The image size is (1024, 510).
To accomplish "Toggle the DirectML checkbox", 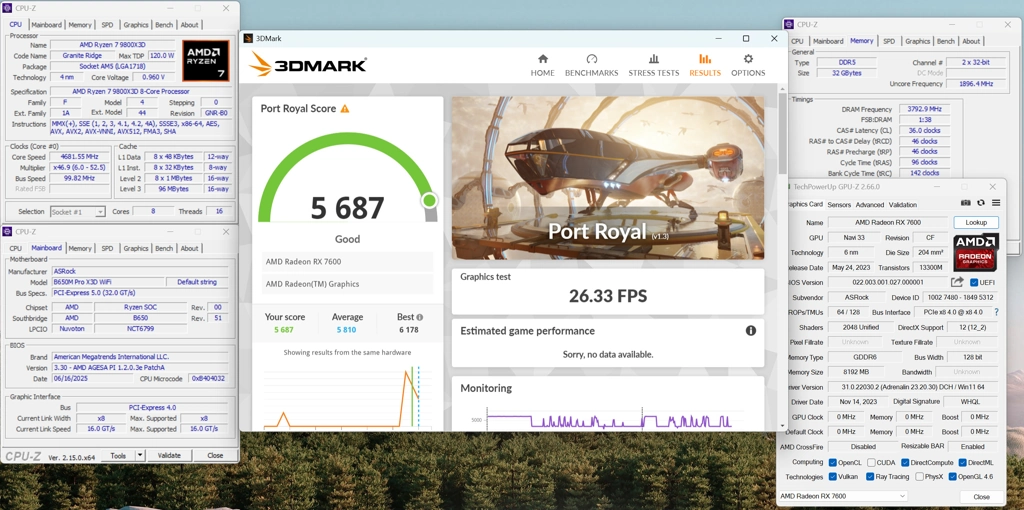I will (962, 462).
